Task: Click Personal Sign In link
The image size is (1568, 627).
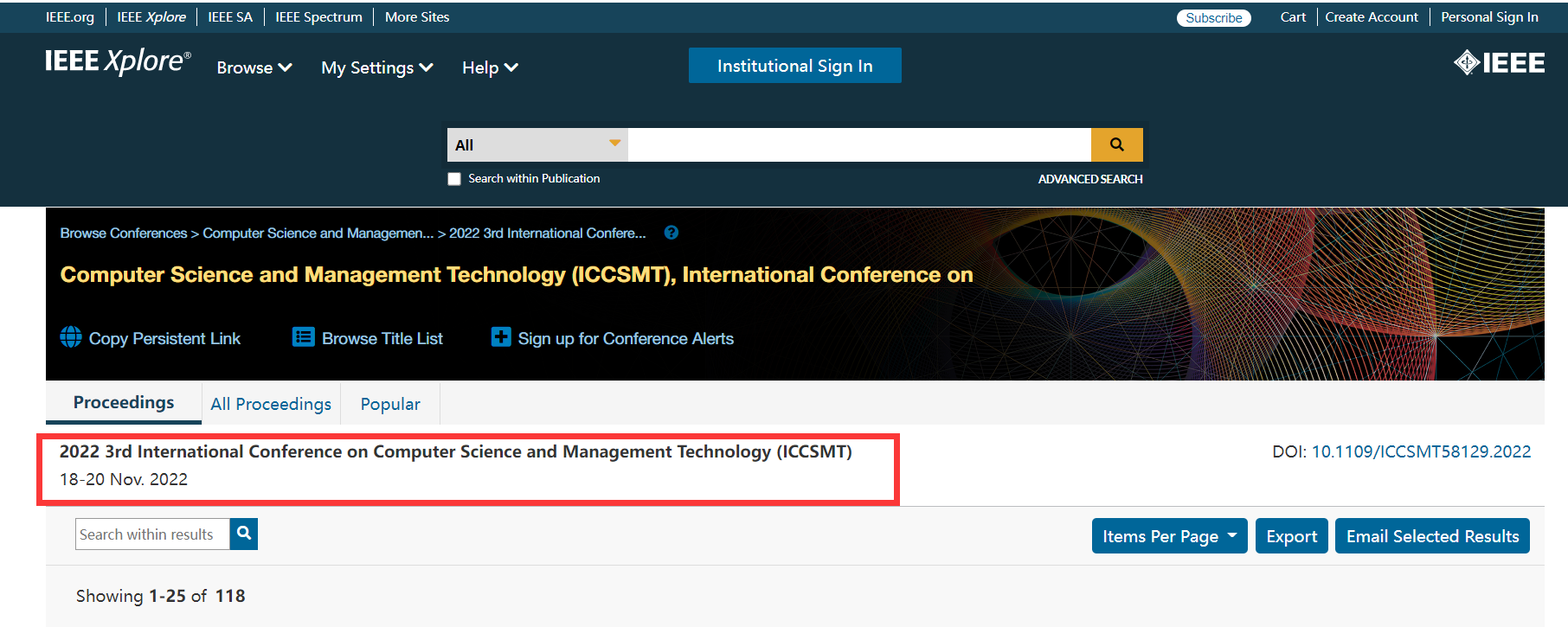Action: click(1489, 17)
